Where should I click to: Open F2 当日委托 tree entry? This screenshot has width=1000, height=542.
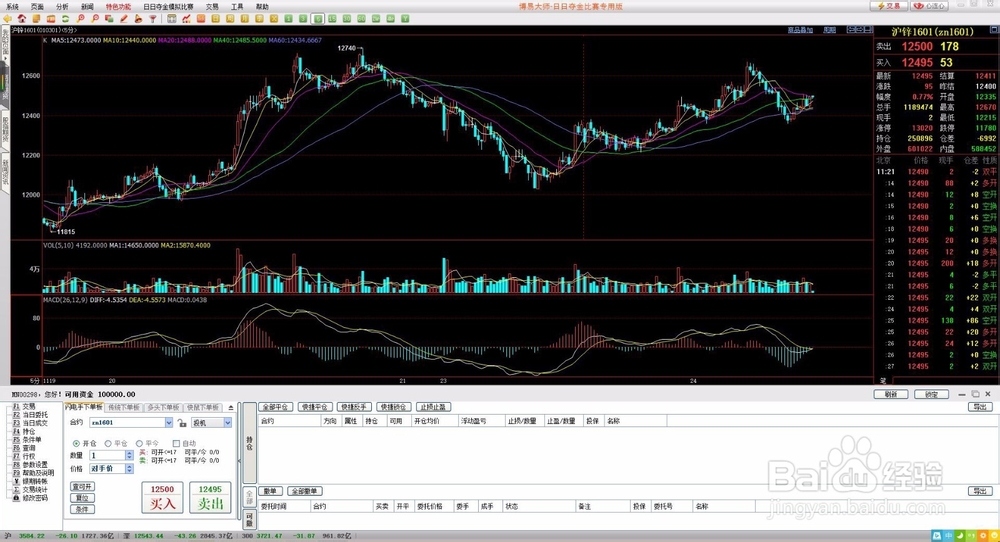click(30, 414)
